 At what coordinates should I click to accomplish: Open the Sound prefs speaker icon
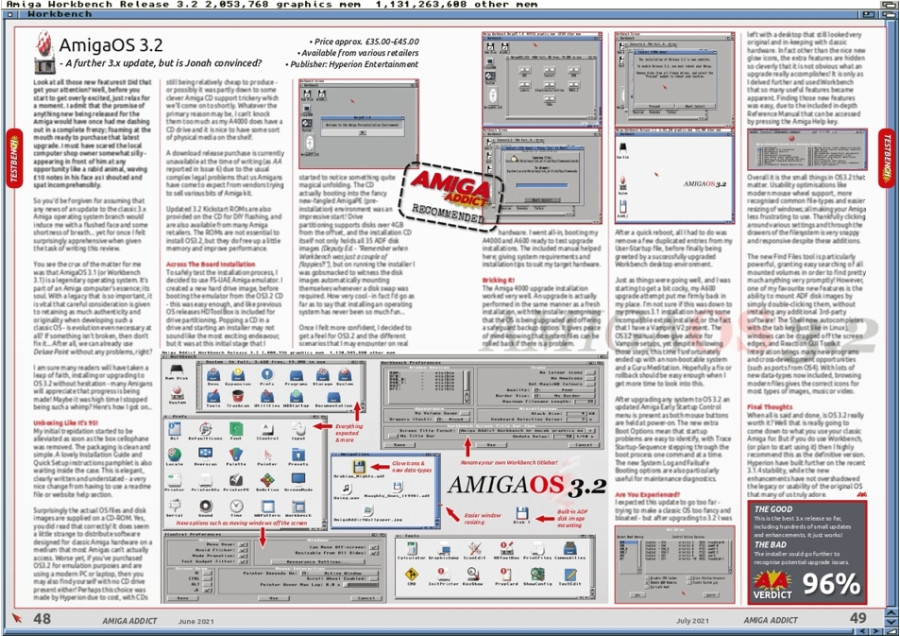click(x=205, y=506)
